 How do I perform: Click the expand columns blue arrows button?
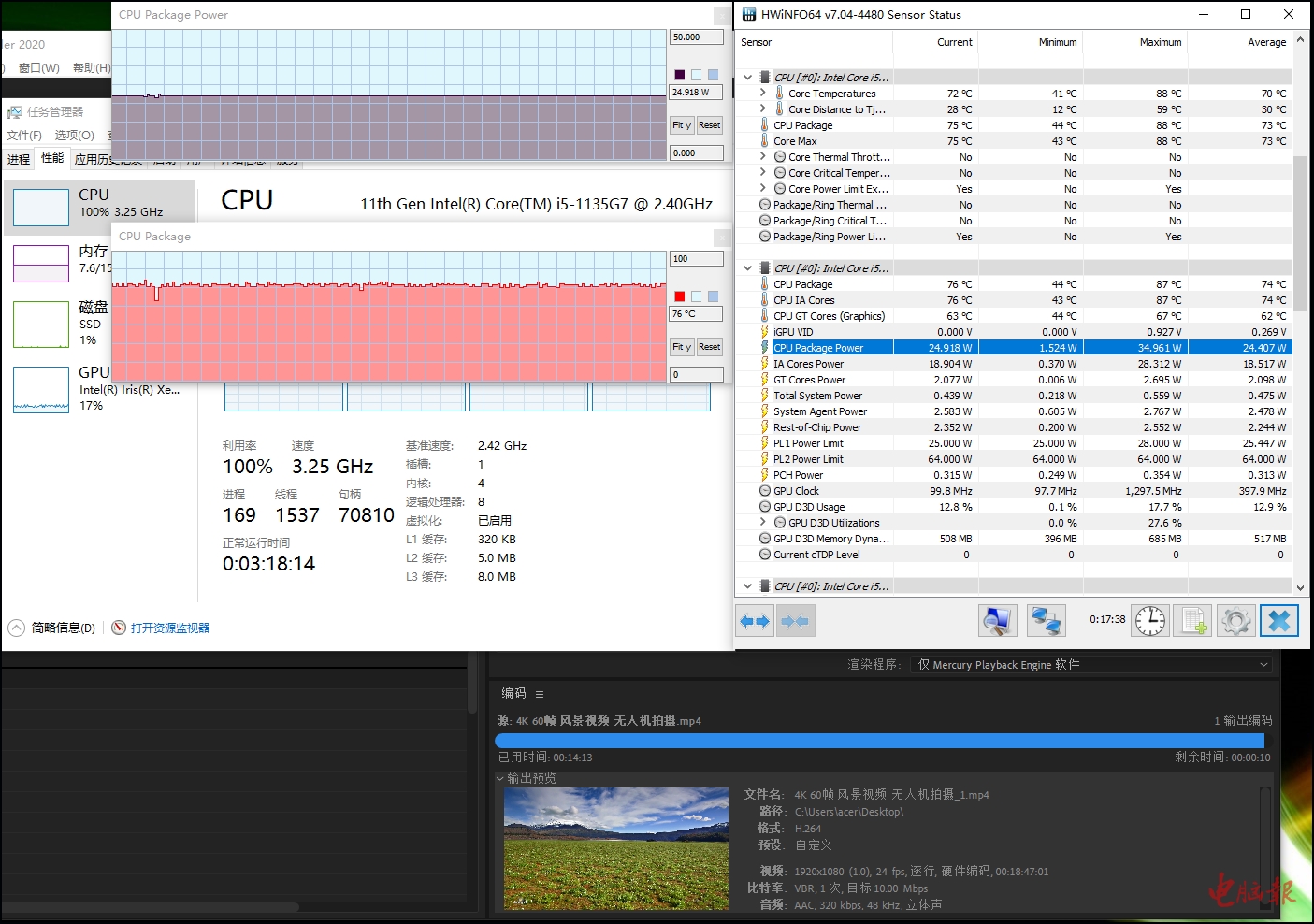click(x=754, y=621)
